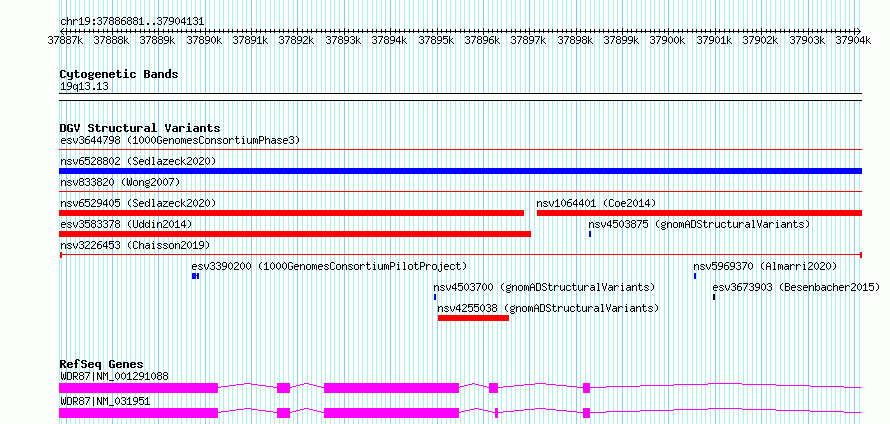The image size is (890, 424).
Task: Open variant nsv833820 Wong2007 label
Action: 120,183
